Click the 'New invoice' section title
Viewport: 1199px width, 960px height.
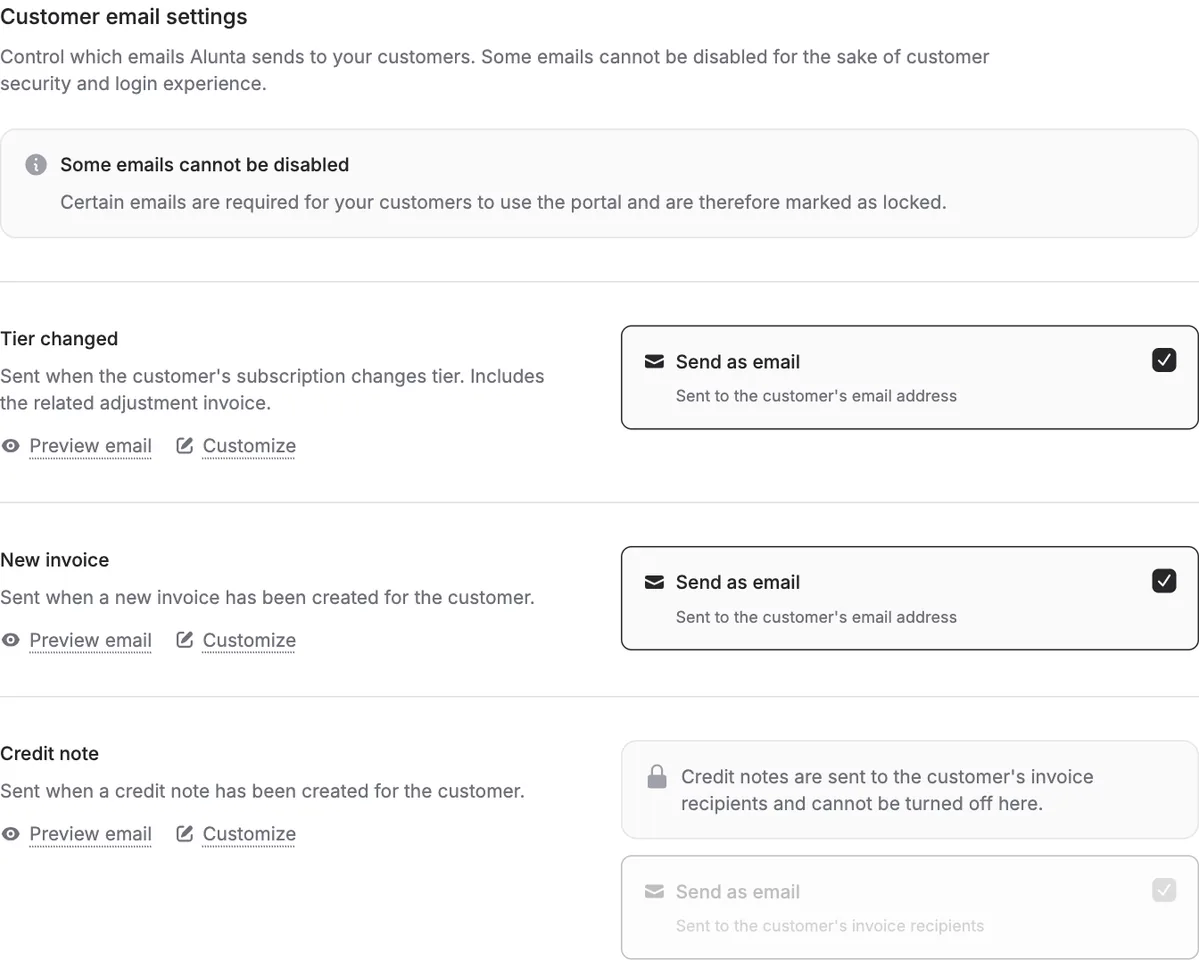click(54, 560)
